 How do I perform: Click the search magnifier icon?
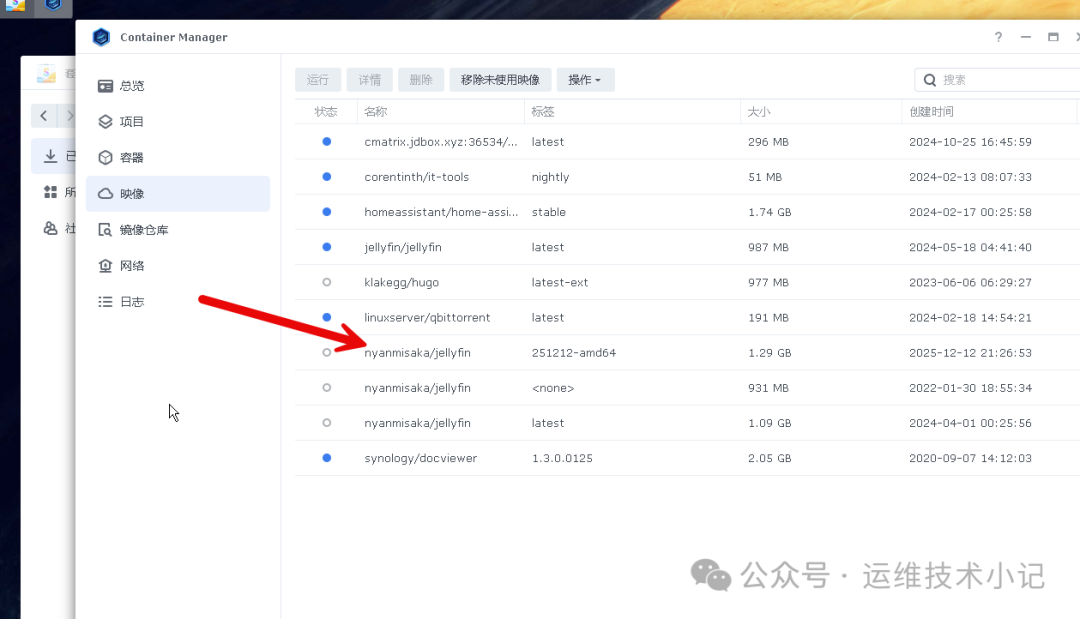[930, 80]
